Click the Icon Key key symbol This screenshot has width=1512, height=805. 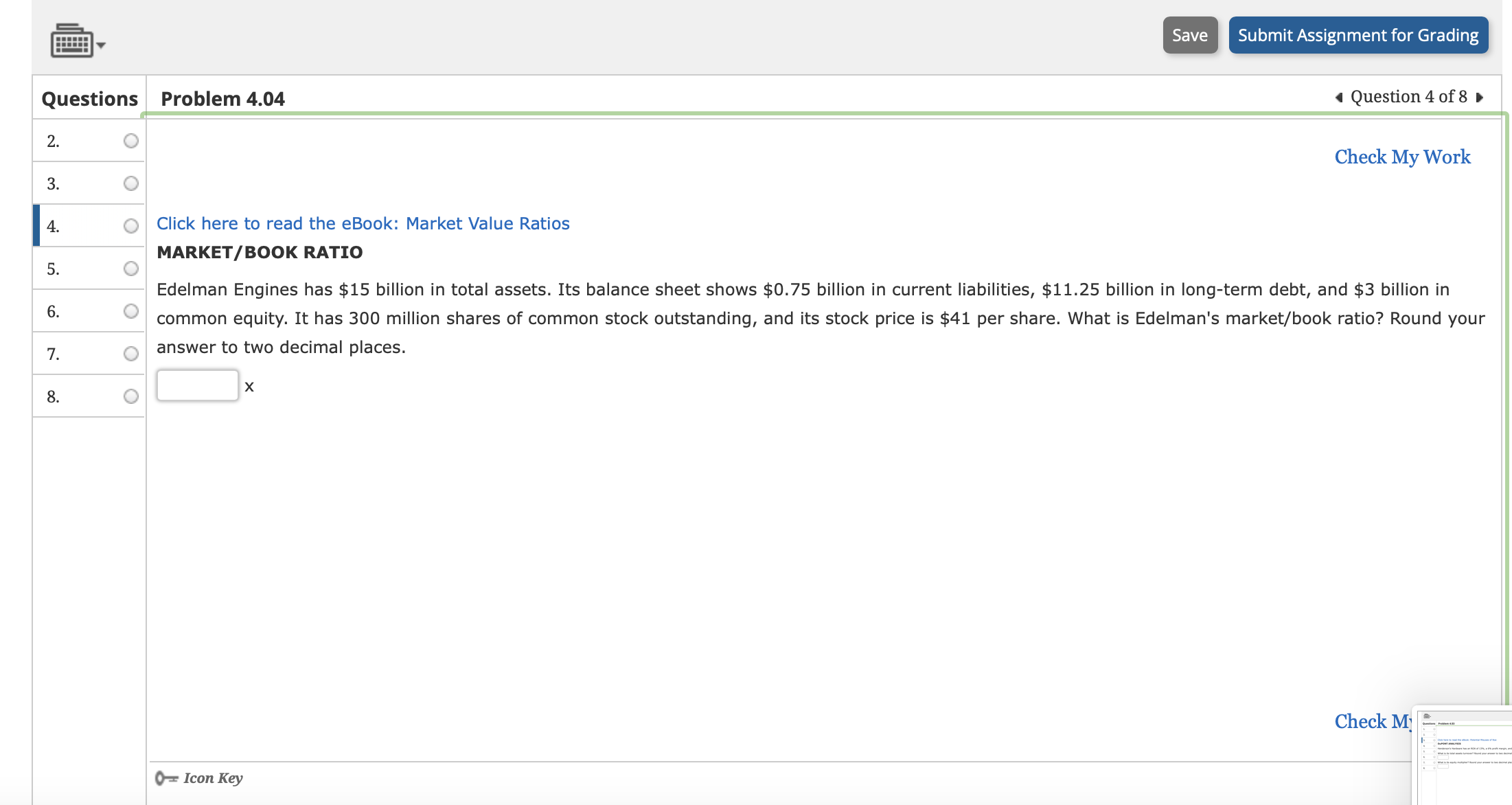[165, 778]
